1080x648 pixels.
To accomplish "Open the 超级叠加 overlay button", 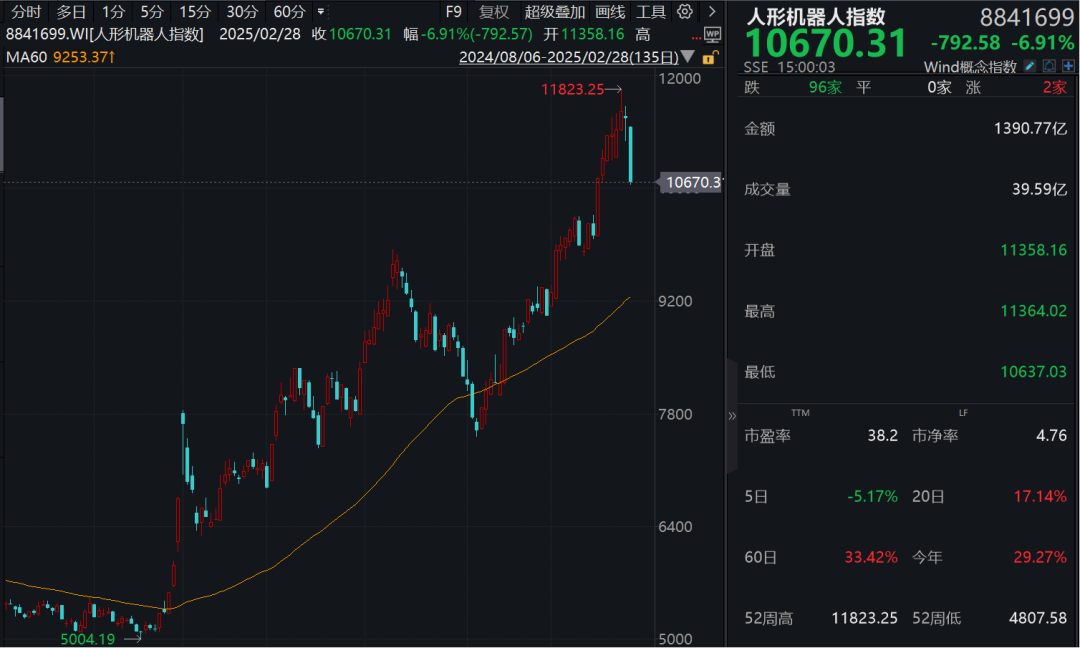I will click(x=555, y=12).
